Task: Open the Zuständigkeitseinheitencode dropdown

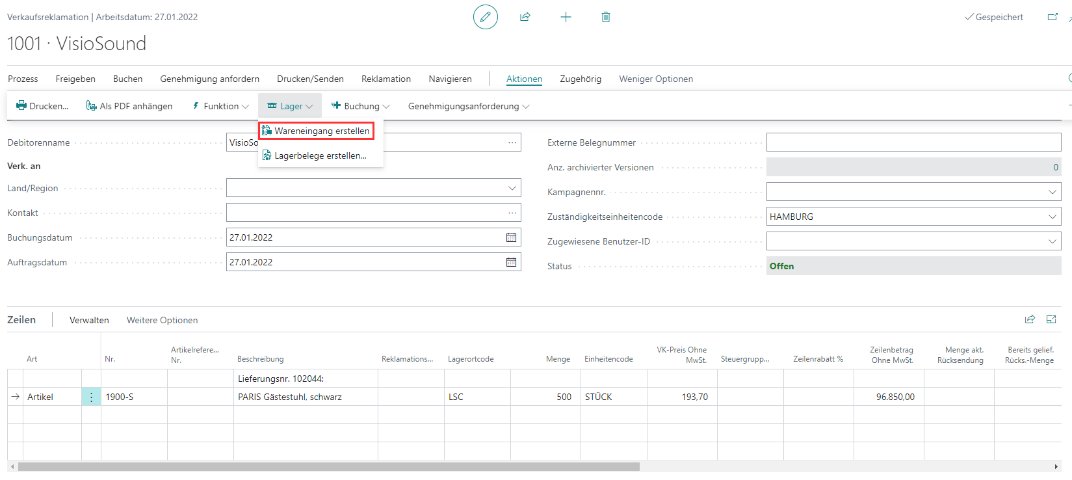Action: [x=1052, y=216]
